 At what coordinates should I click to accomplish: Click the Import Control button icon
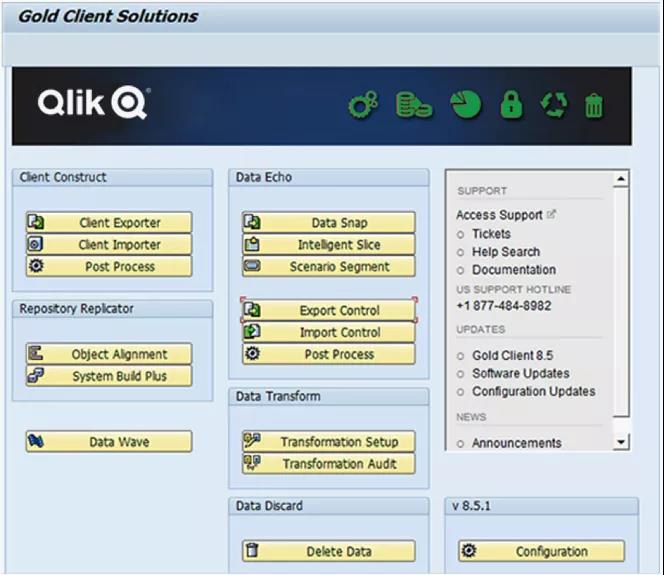(x=252, y=331)
